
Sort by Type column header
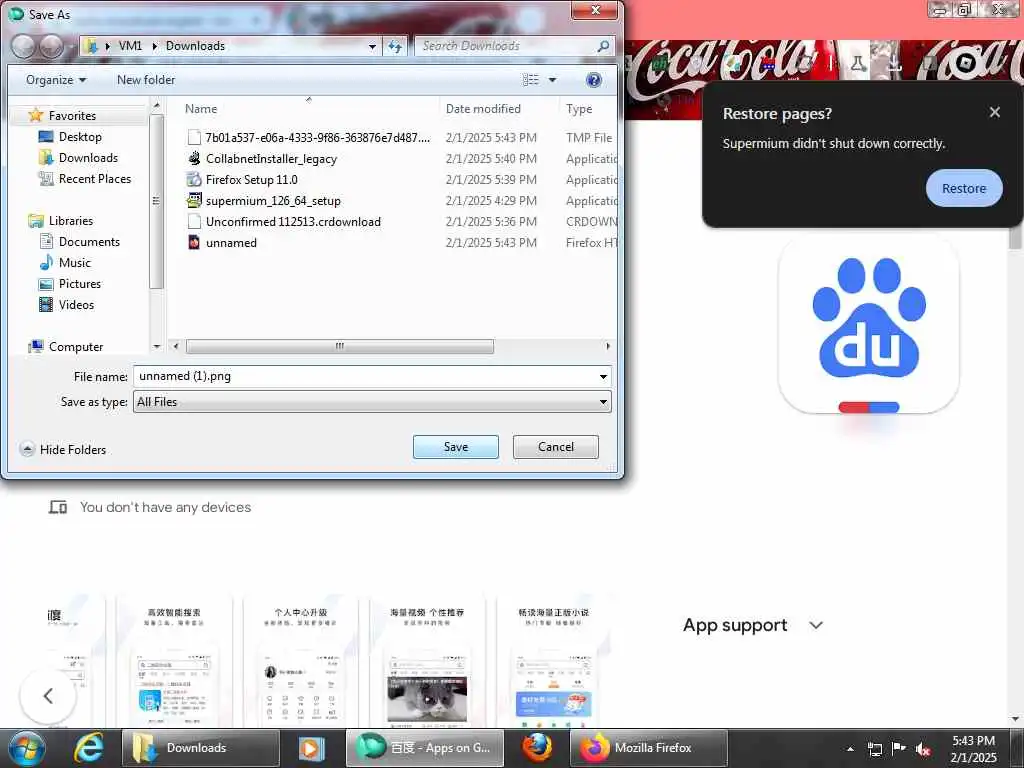(x=579, y=108)
